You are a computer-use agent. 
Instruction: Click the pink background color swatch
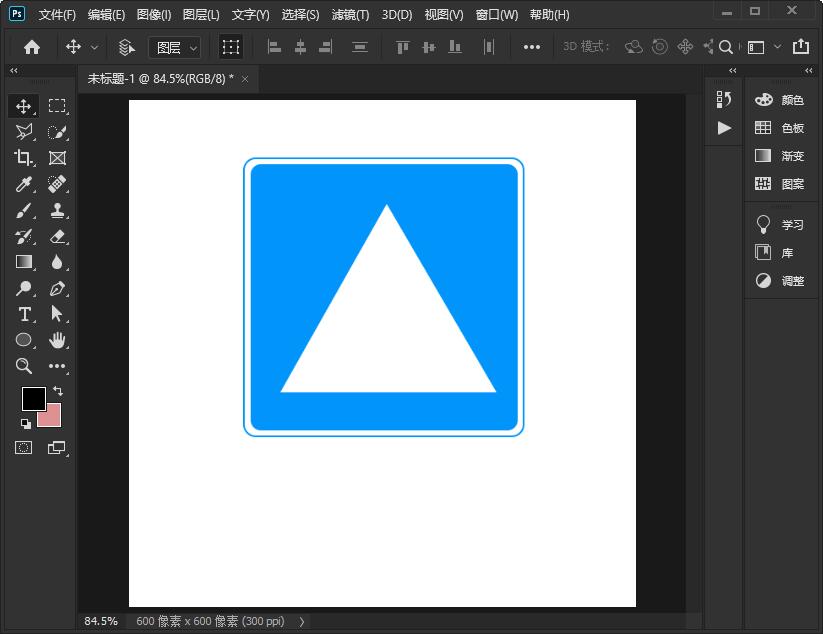(x=51, y=417)
